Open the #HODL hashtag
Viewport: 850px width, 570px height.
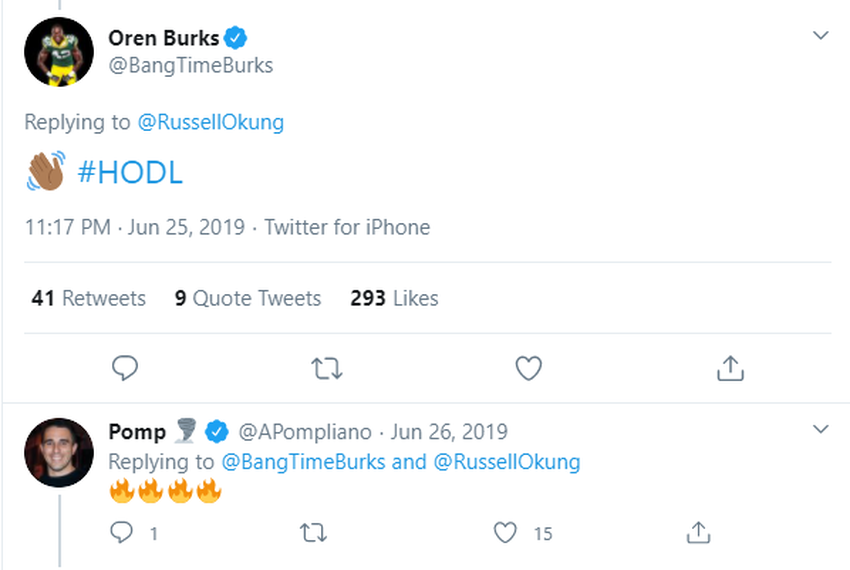[130, 172]
